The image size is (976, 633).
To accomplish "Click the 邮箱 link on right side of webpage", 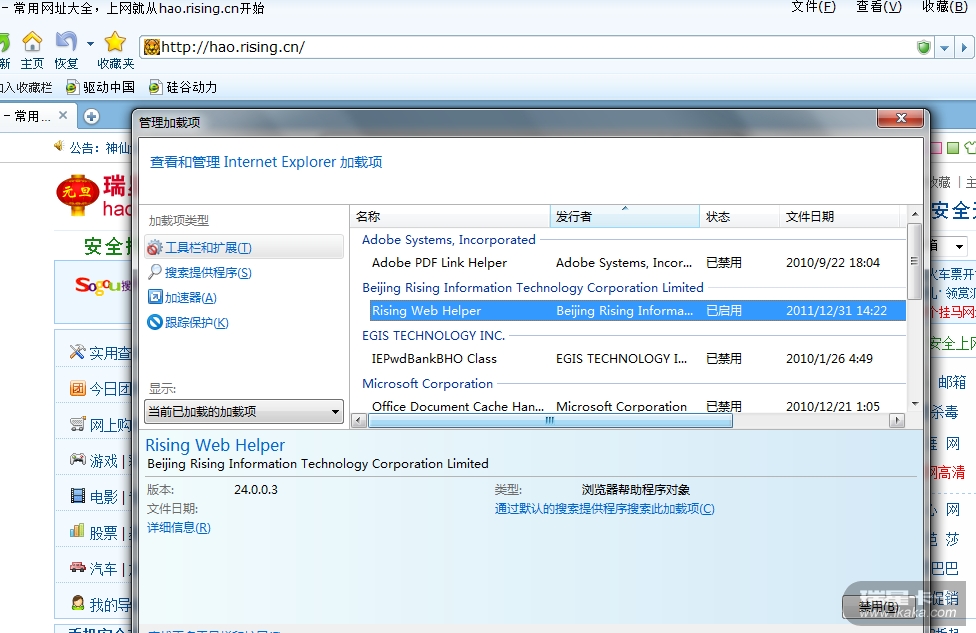I will tap(952, 382).
